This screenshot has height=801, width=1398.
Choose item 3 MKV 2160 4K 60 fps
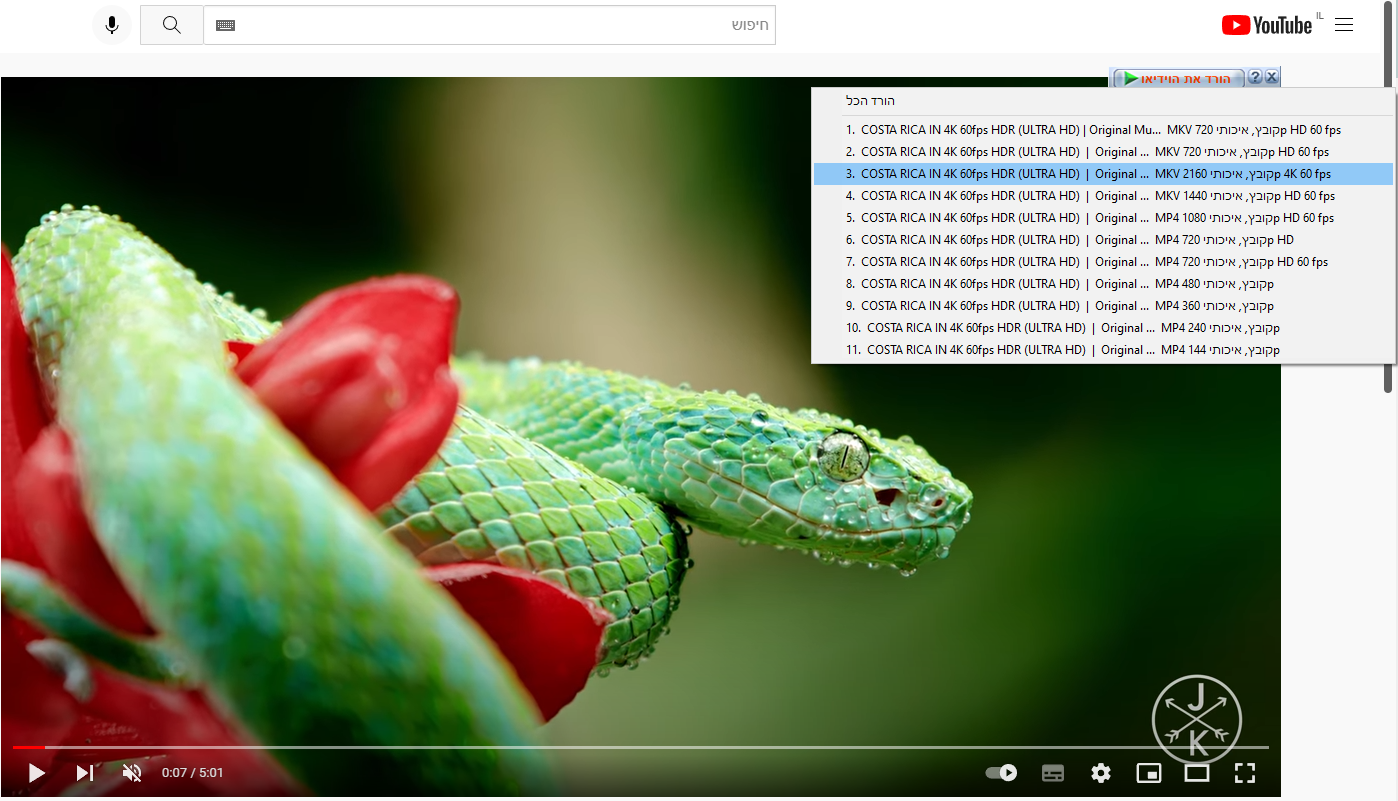[x=1102, y=174]
